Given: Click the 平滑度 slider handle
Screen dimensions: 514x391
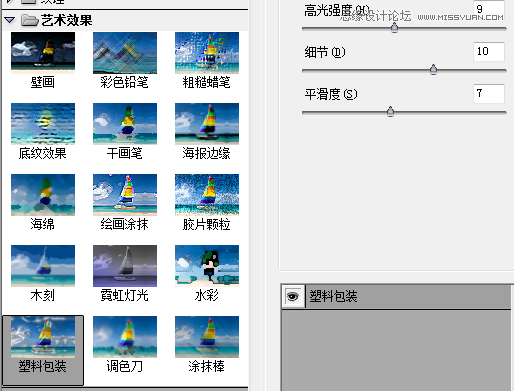Looking at the screenshot, I should pos(390,112).
